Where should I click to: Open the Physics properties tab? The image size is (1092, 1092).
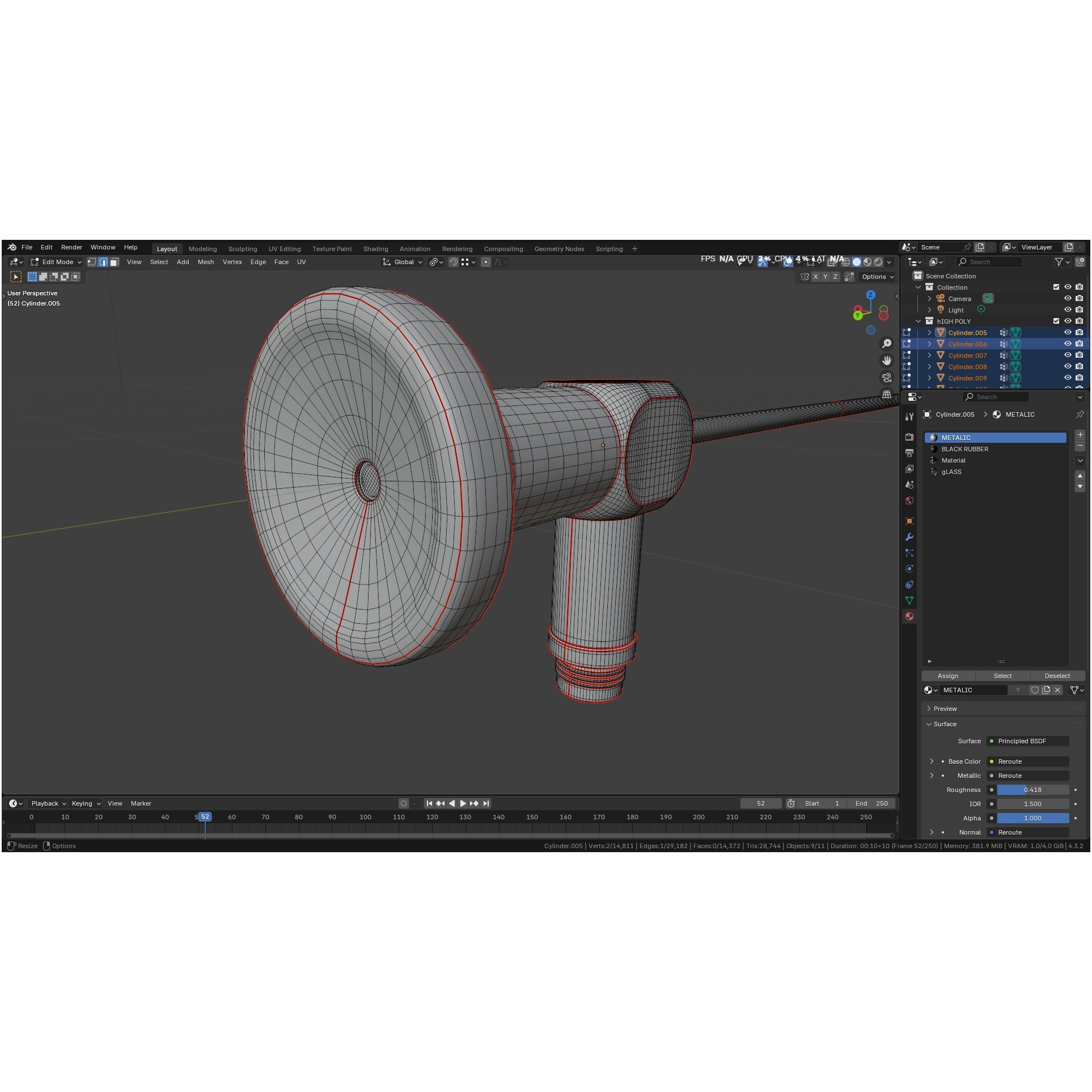click(x=910, y=569)
